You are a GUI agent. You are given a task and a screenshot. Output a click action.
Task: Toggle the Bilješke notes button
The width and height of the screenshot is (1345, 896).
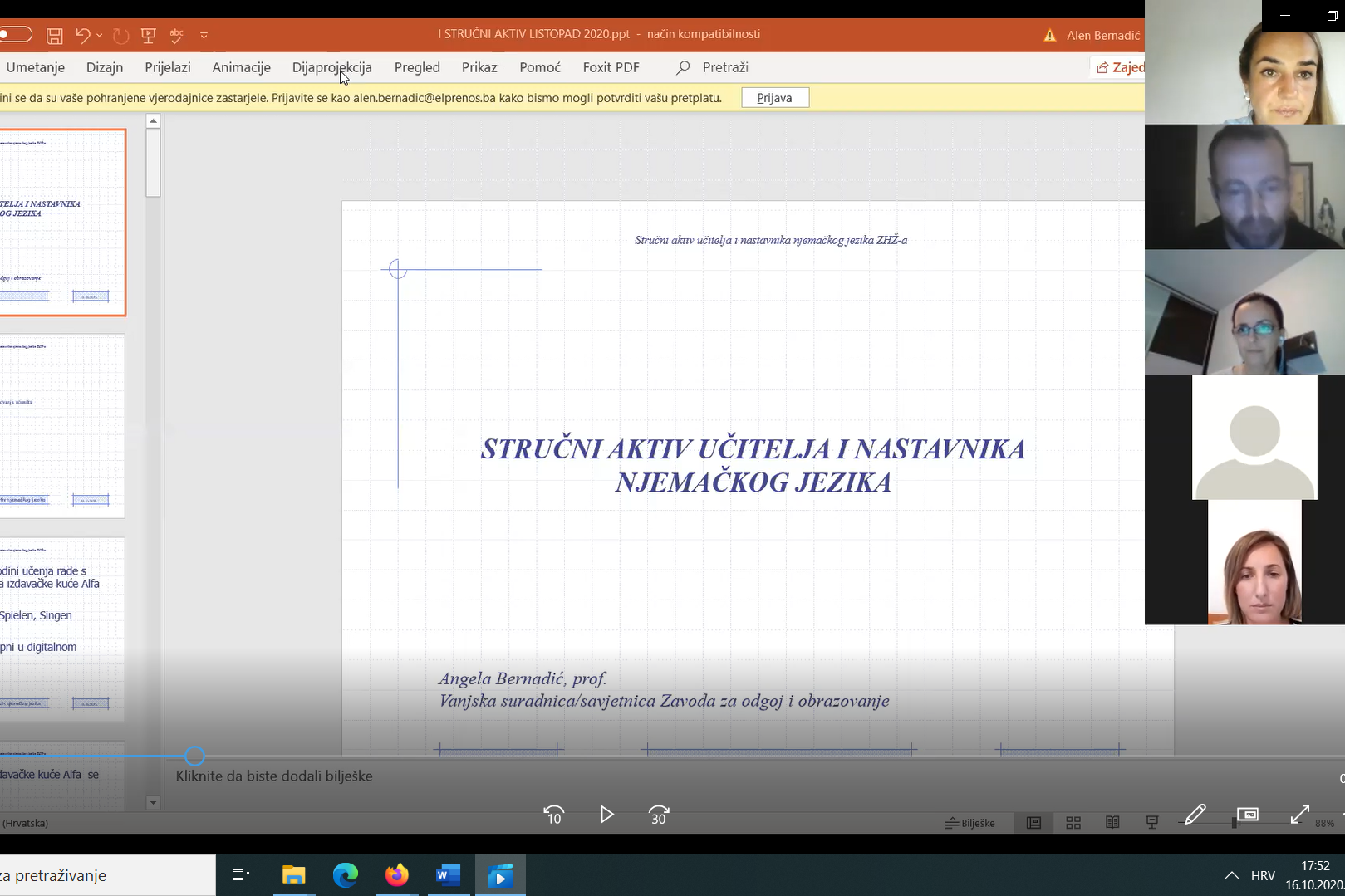click(x=970, y=823)
